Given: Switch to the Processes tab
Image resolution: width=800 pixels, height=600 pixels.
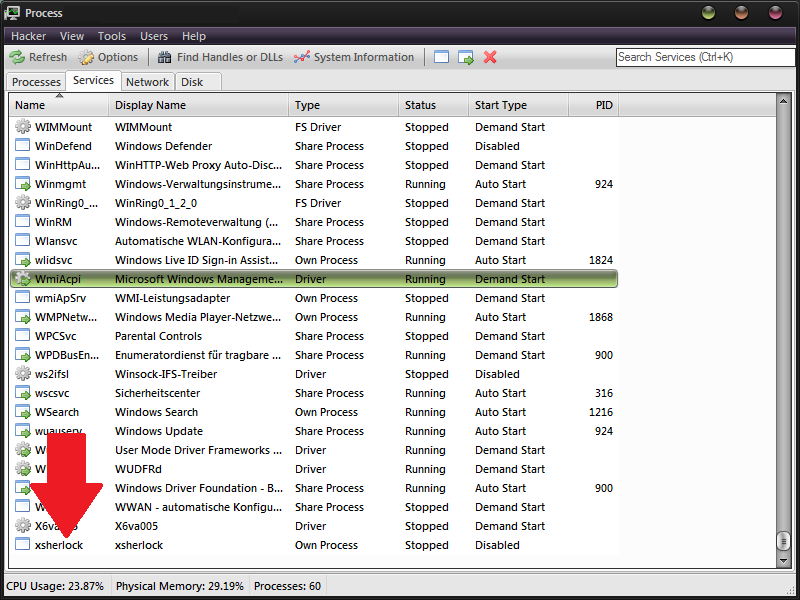Looking at the screenshot, I should pyautogui.click(x=36, y=82).
